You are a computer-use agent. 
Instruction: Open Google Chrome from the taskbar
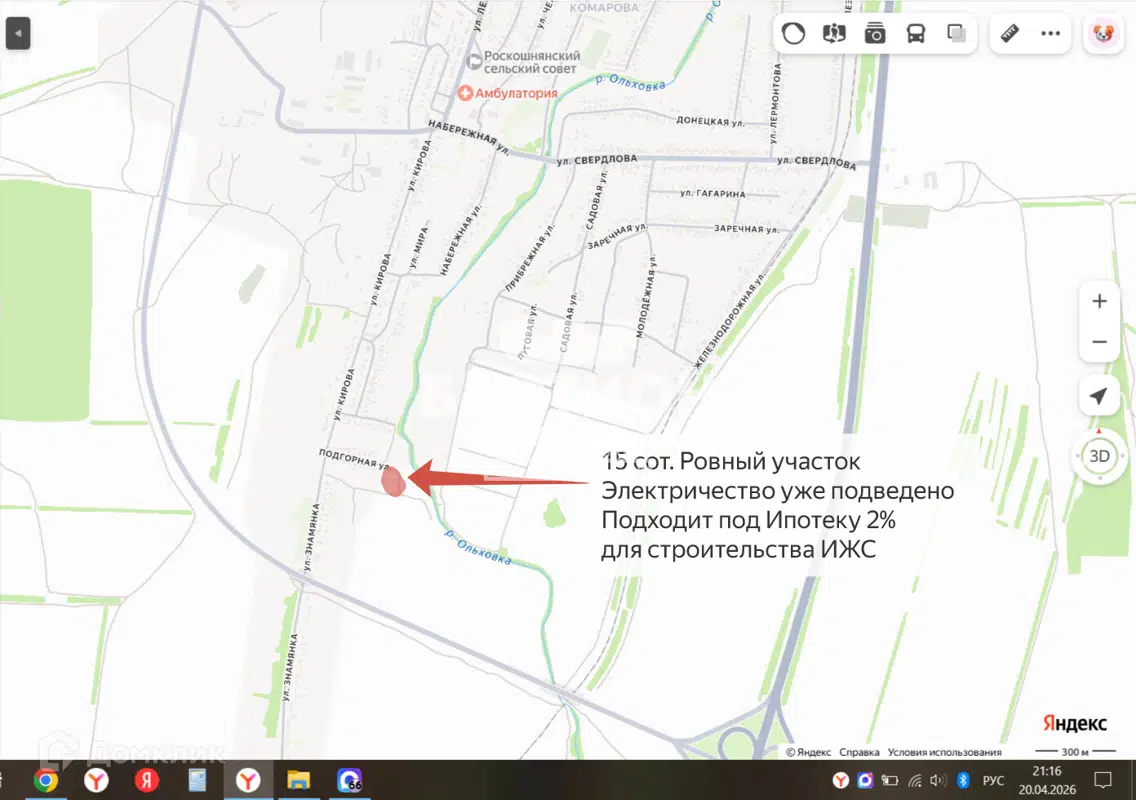pos(46,780)
